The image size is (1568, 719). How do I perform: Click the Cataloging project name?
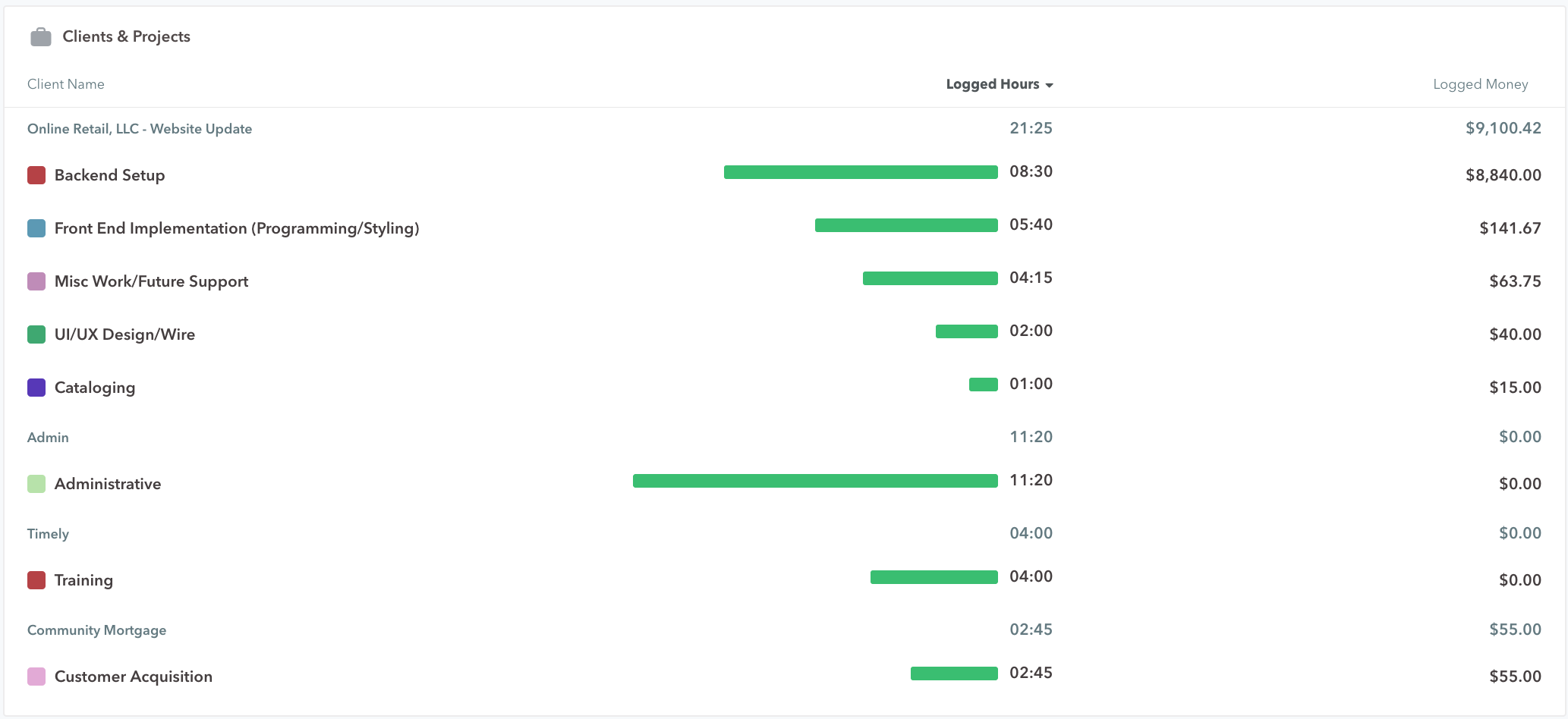click(x=95, y=388)
